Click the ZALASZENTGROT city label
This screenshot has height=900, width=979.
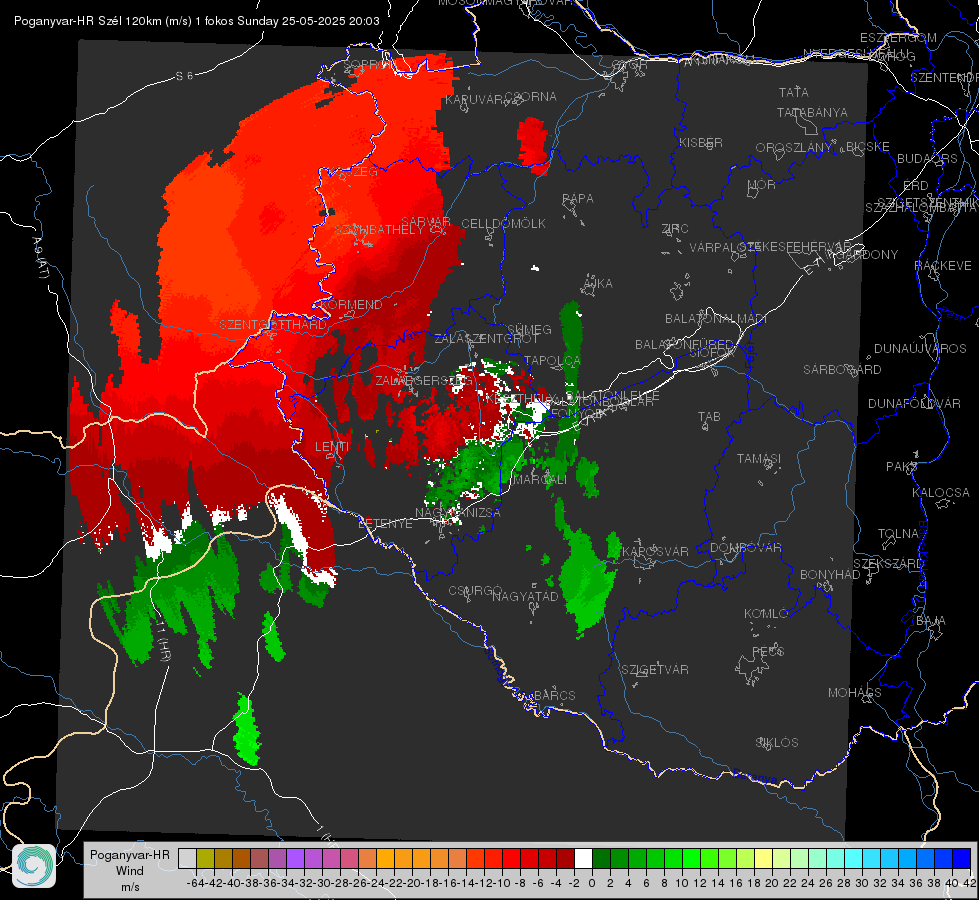pos(486,339)
